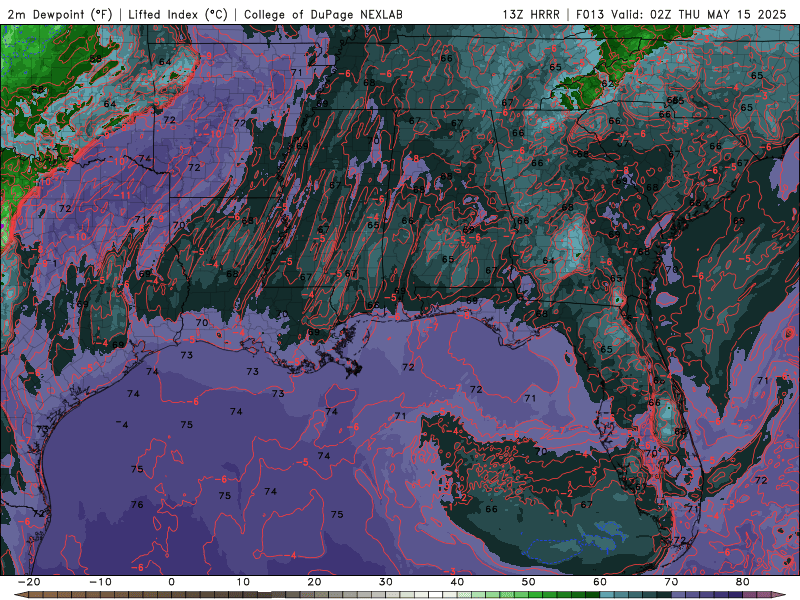Click the "Lifted Index (°C)" title text
This screenshot has height=600, width=800.
(x=178, y=14)
